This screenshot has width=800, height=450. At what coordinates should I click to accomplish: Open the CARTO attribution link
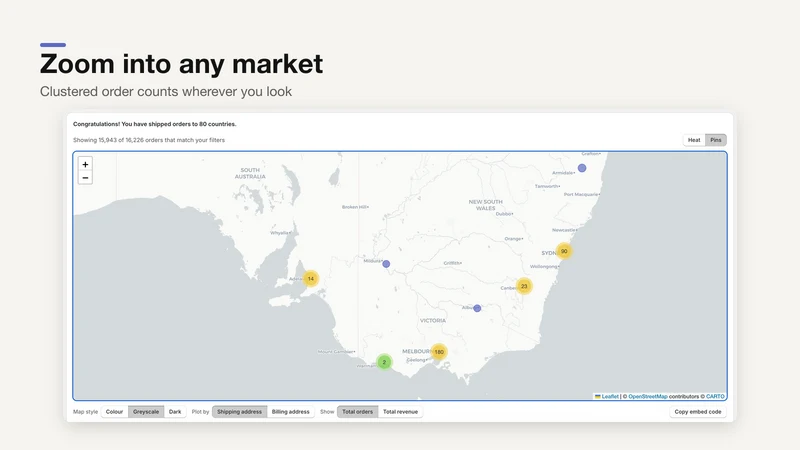pos(715,396)
